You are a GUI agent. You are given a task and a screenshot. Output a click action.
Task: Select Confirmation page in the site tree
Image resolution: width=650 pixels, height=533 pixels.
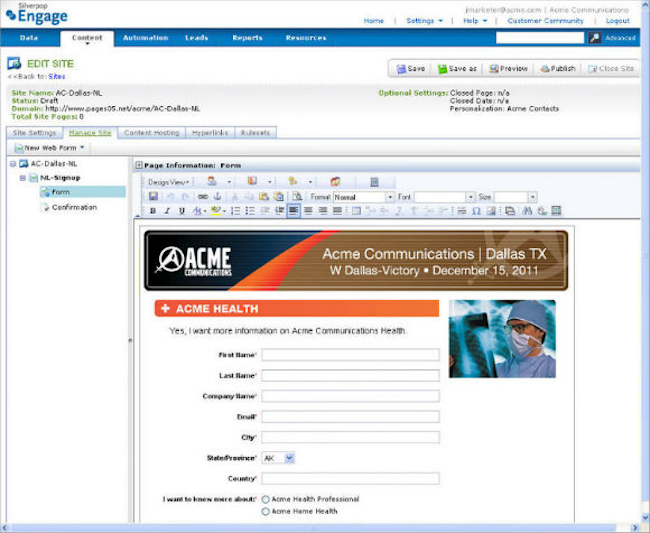(74, 207)
